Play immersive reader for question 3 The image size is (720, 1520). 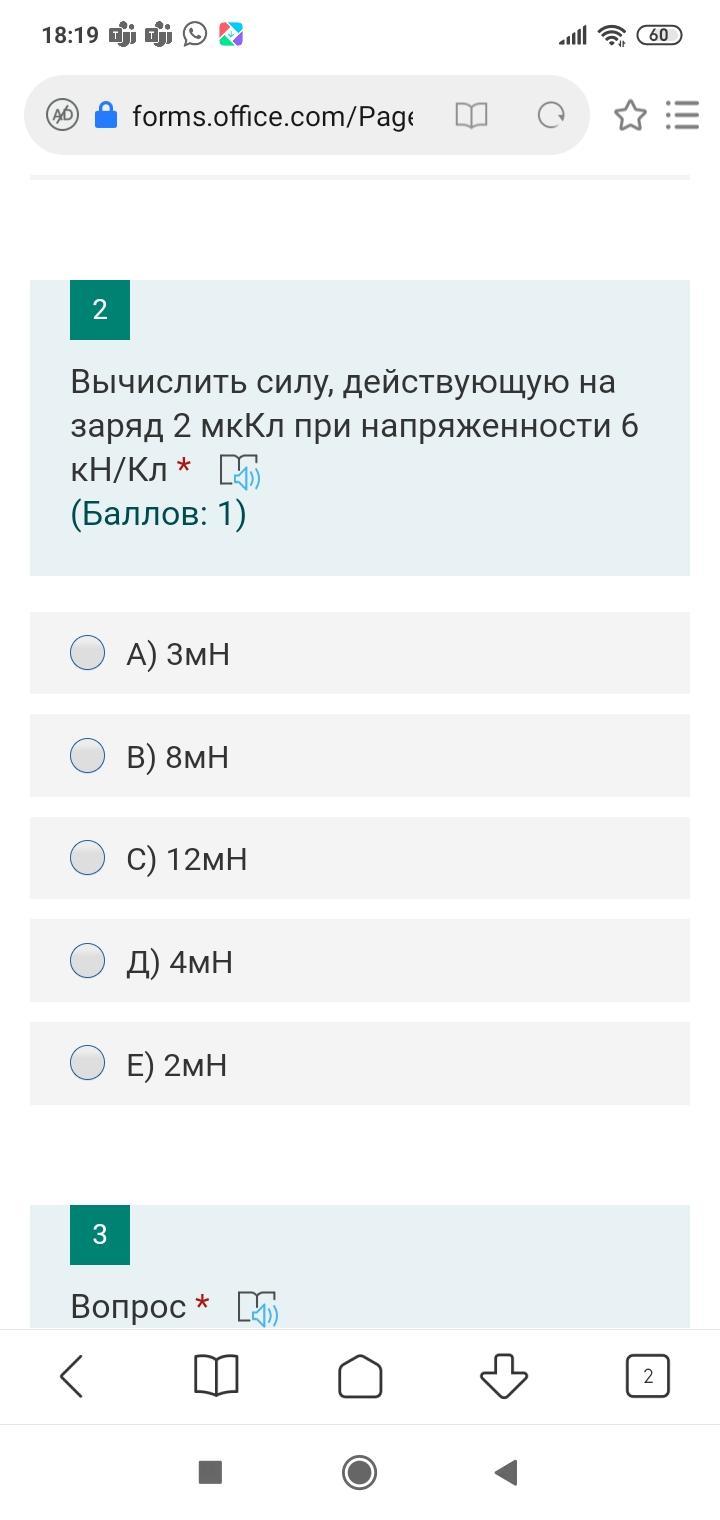coord(258,1308)
